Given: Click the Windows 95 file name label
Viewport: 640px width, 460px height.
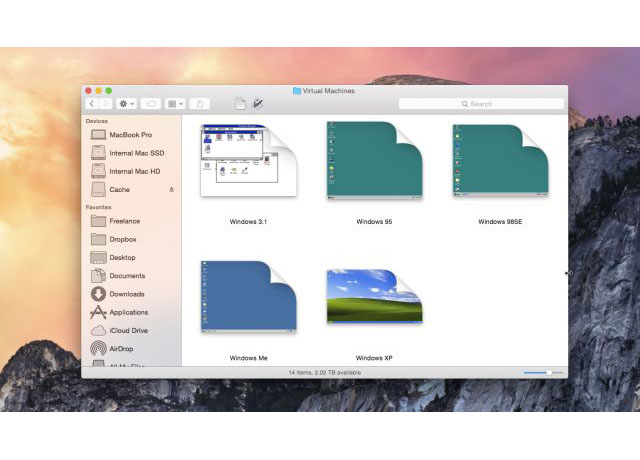Looking at the screenshot, I should click(x=374, y=222).
